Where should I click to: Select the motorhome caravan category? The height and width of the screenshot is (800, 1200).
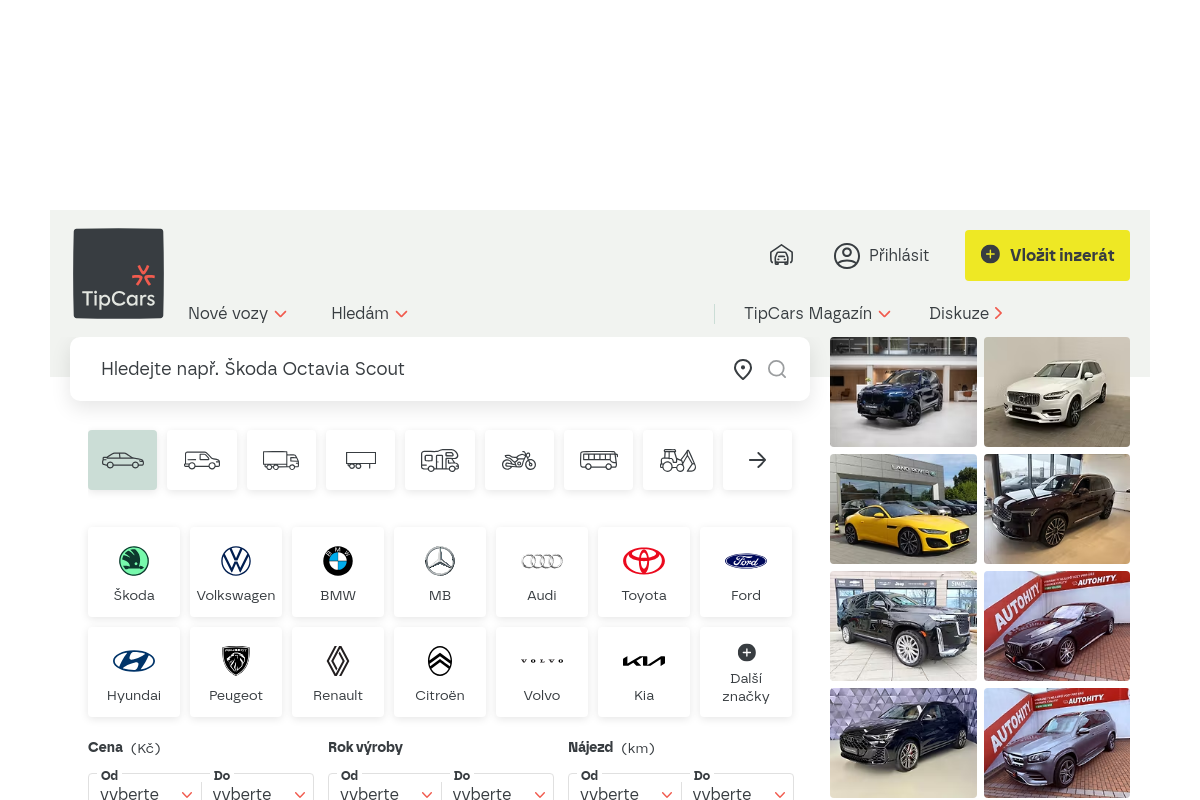[x=440, y=460]
